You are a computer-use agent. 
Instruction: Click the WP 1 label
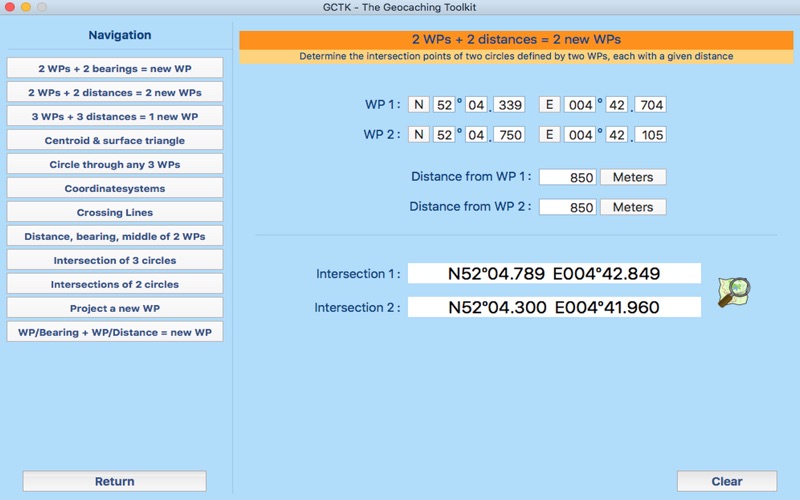click(x=382, y=105)
